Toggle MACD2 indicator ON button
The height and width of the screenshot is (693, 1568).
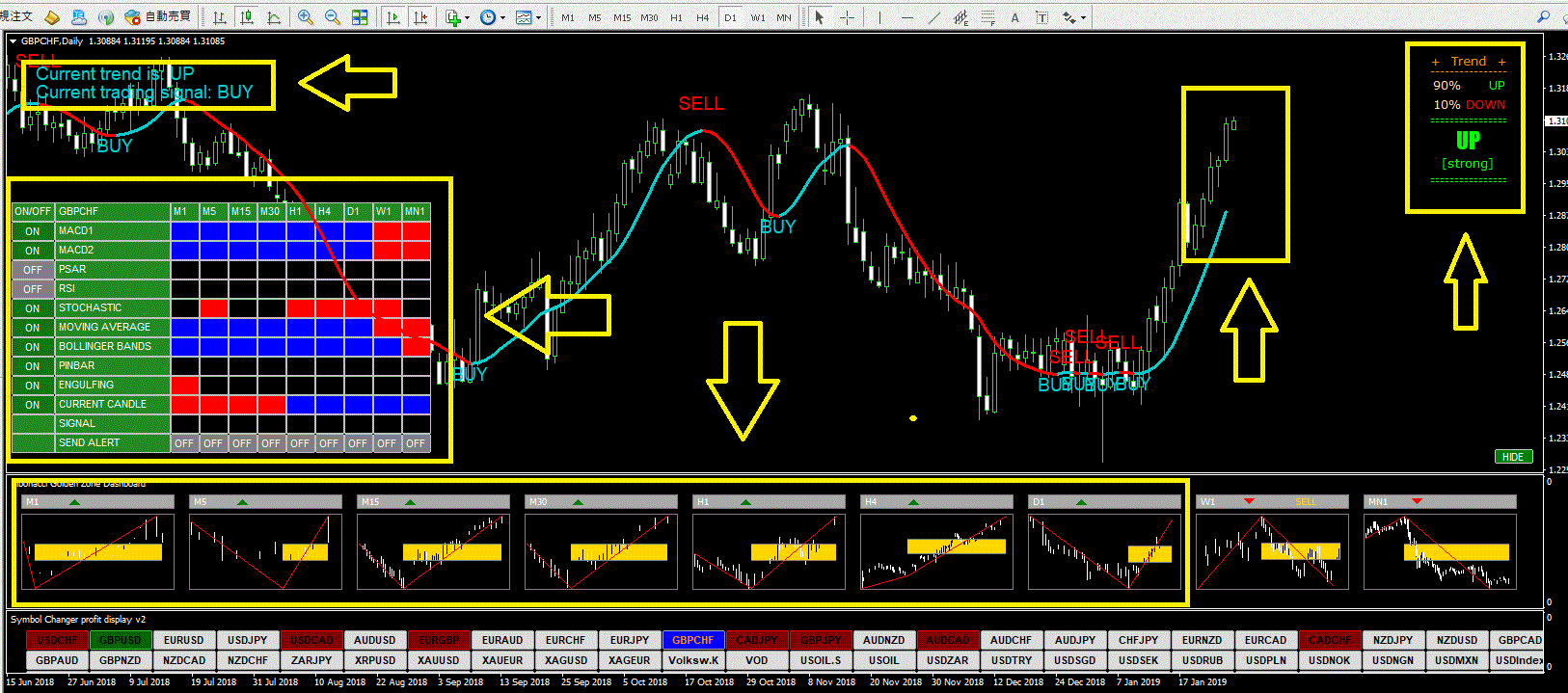(x=33, y=251)
